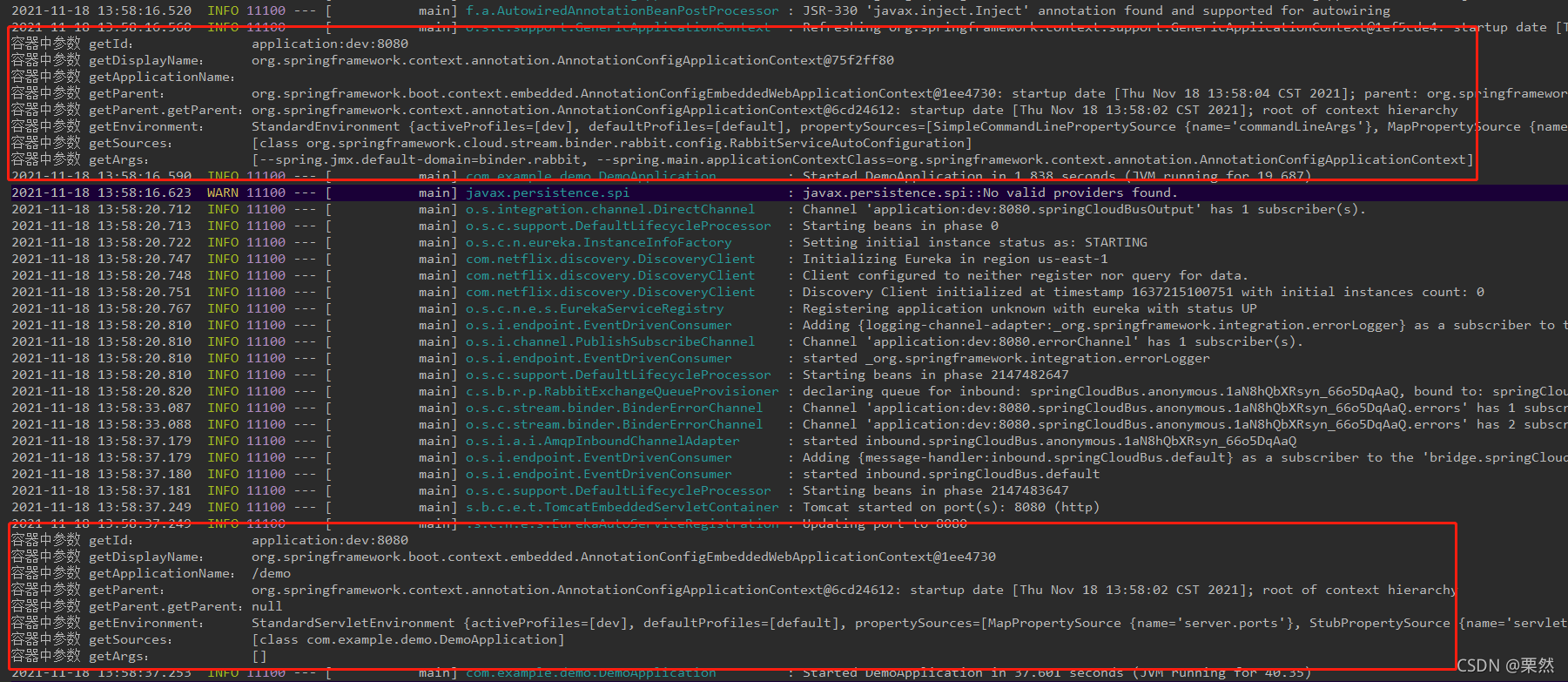Select the empty getArgs value '[]'
1568x682 pixels.
pyautogui.click(x=259, y=656)
